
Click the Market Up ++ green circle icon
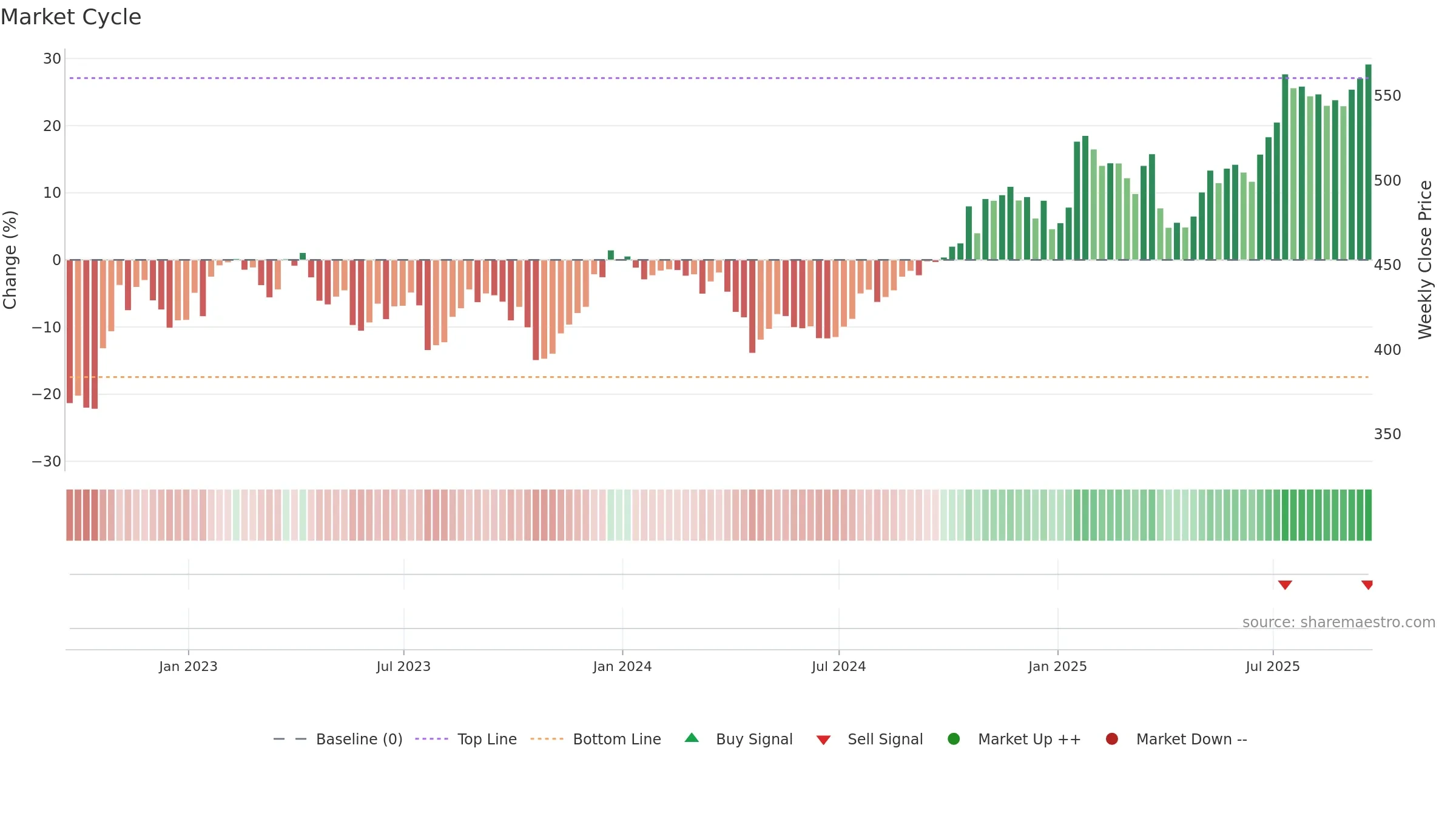(954, 739)
